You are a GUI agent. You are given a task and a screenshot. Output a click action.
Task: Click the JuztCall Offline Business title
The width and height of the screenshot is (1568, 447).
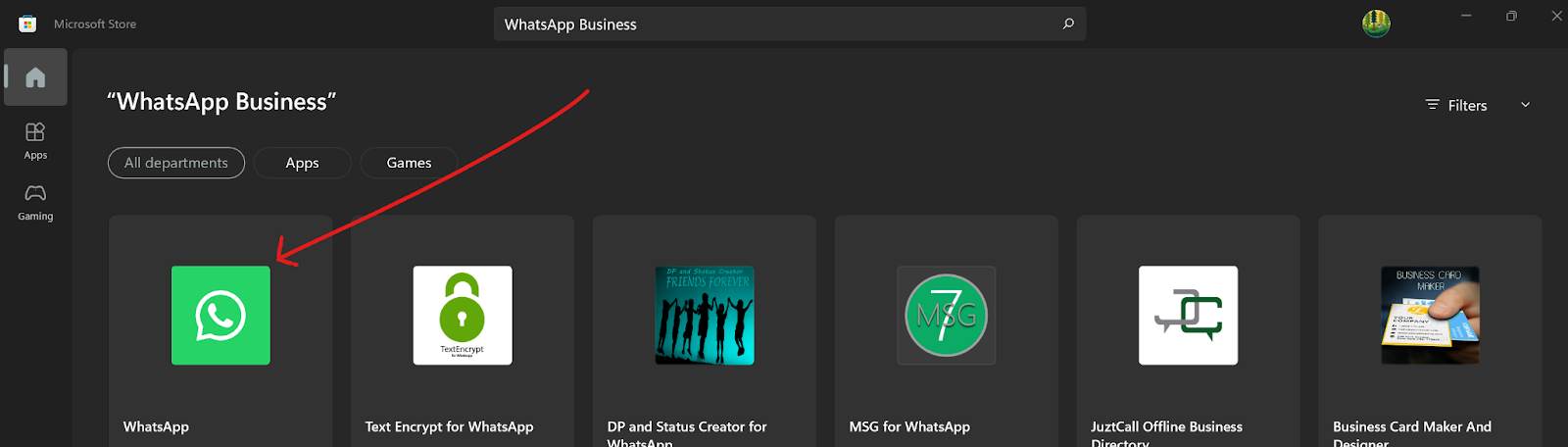tap(1166, 435)
